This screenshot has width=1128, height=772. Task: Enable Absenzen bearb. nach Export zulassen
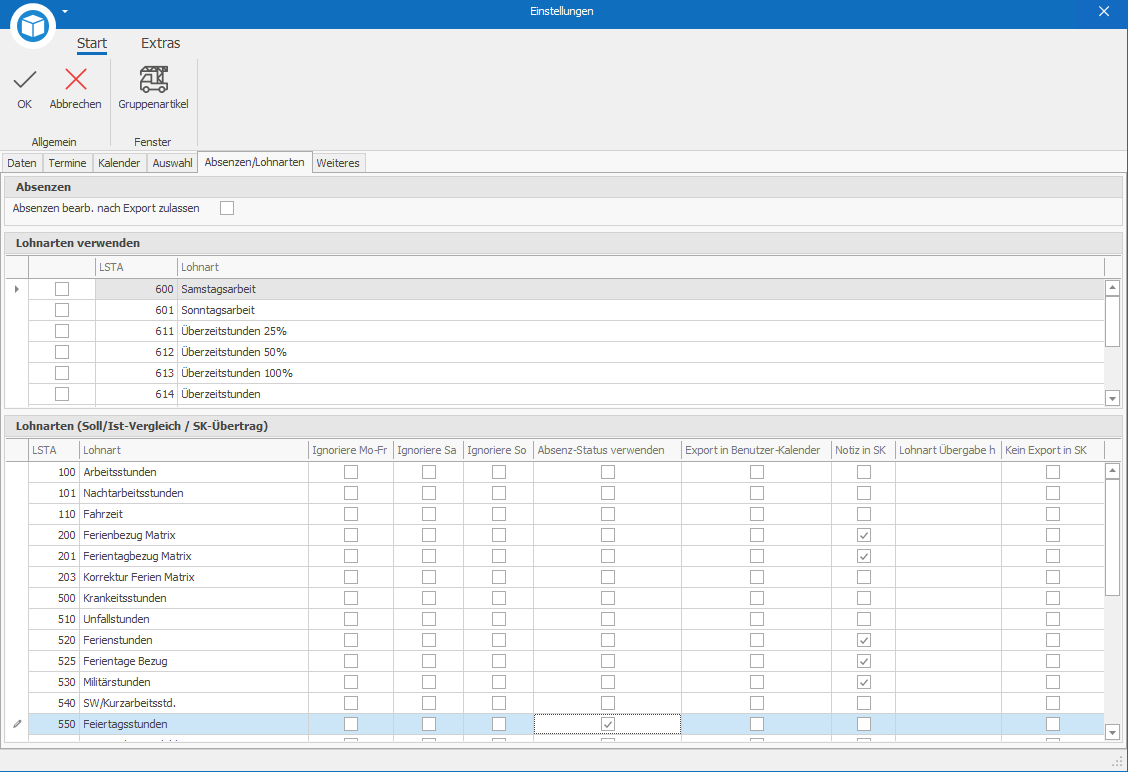tap(227, 208)
